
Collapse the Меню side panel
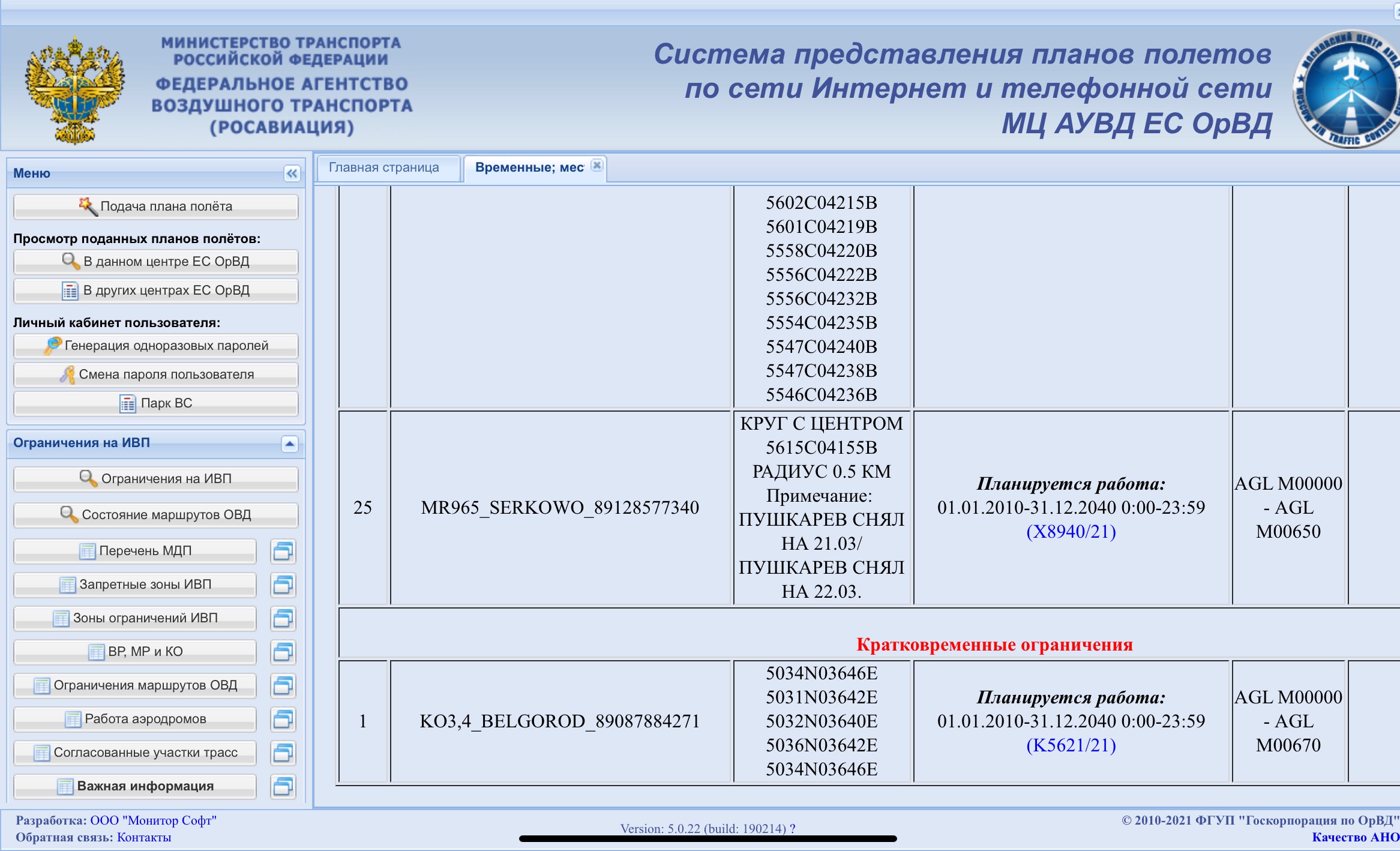point(292,173)
